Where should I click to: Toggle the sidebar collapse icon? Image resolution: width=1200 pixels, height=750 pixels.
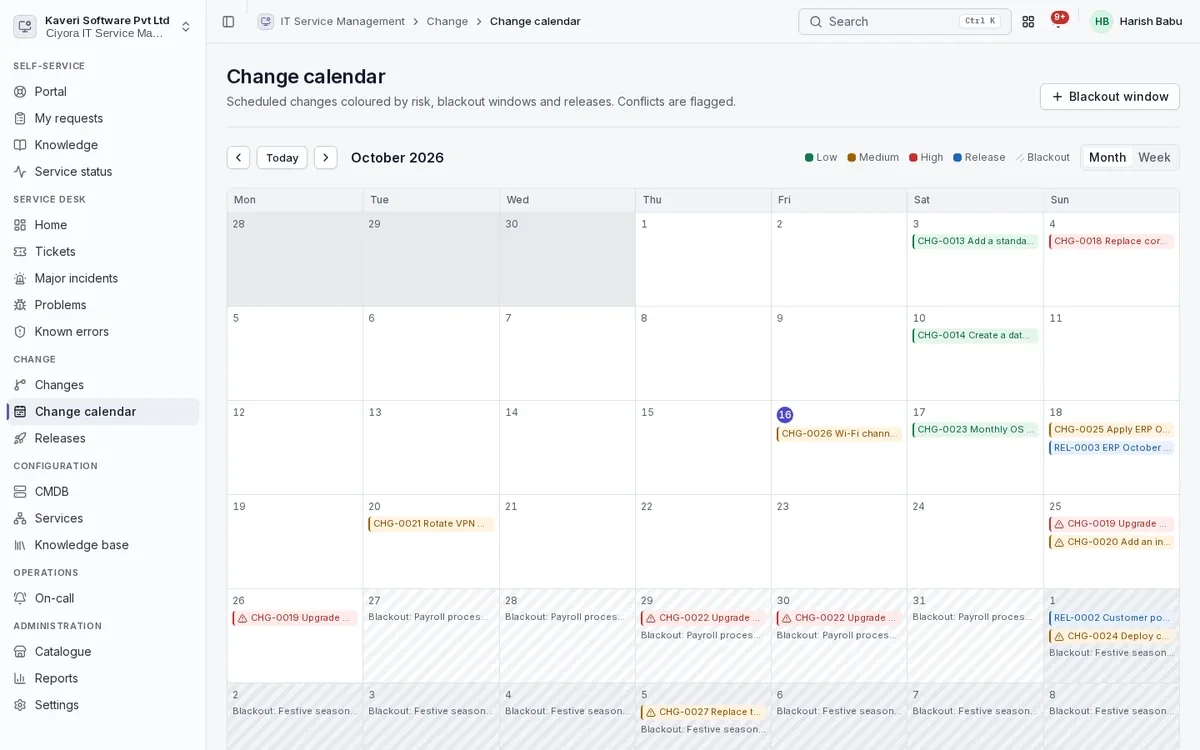click(228, 21)
